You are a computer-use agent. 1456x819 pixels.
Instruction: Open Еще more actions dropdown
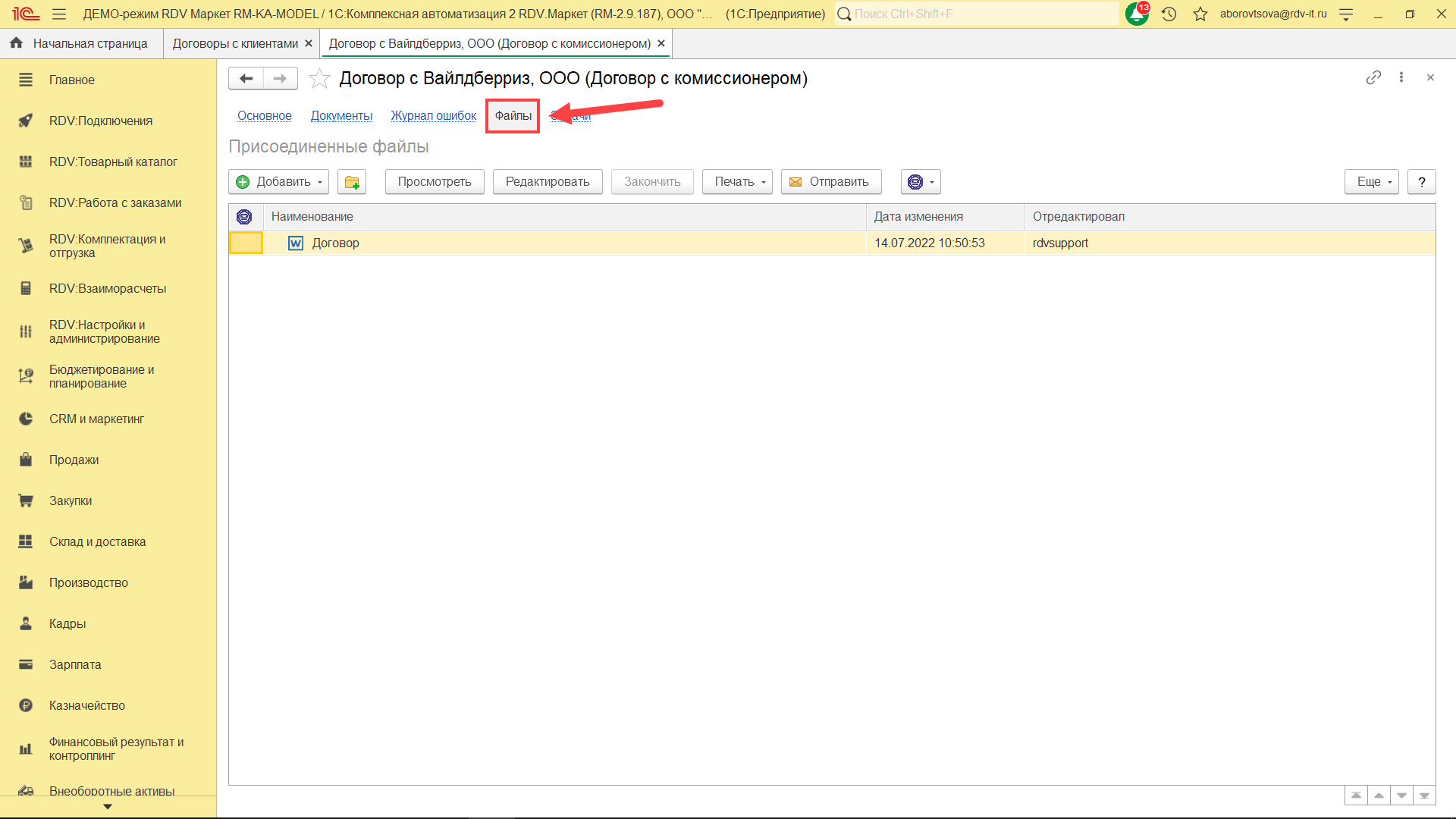[1371, 182]
